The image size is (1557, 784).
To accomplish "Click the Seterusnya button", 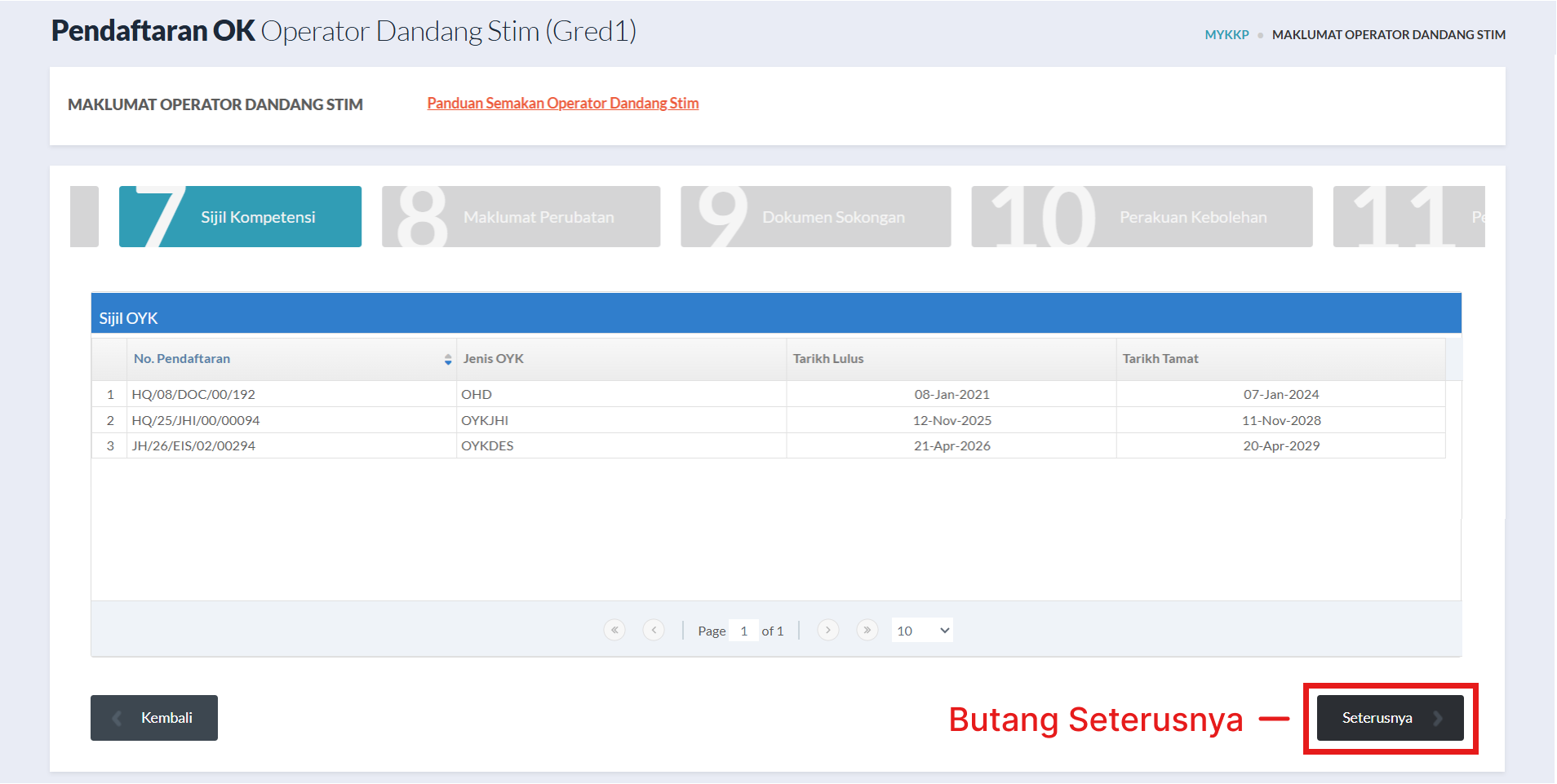I will [1390, 718].
